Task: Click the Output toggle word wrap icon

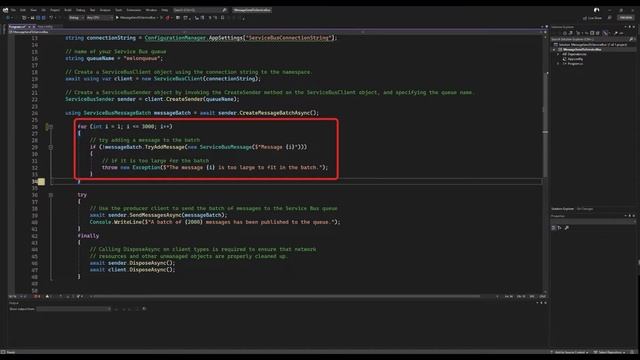Action: (x=144, y=309)
